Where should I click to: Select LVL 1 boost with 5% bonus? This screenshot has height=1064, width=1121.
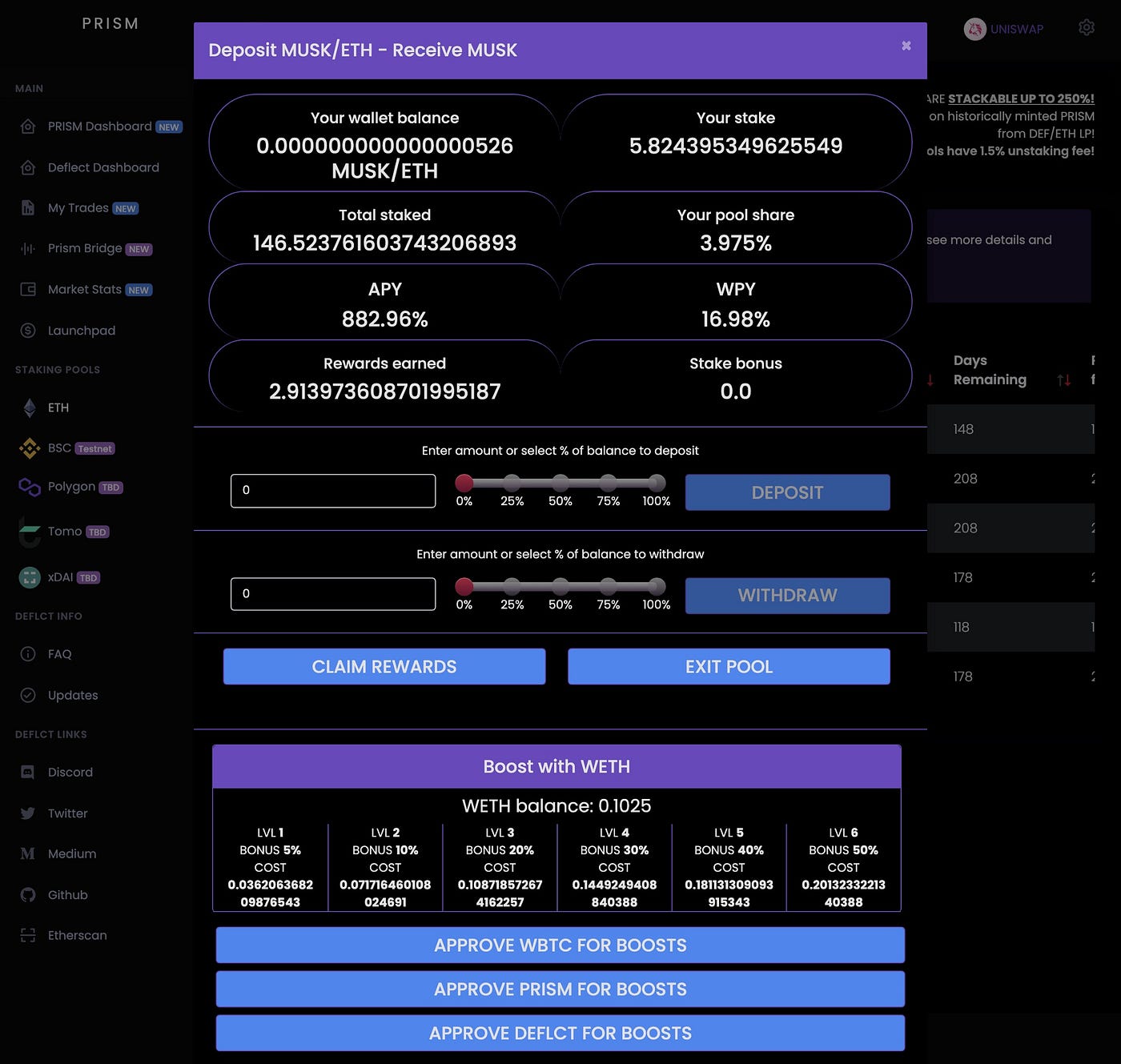pos(271,867)
